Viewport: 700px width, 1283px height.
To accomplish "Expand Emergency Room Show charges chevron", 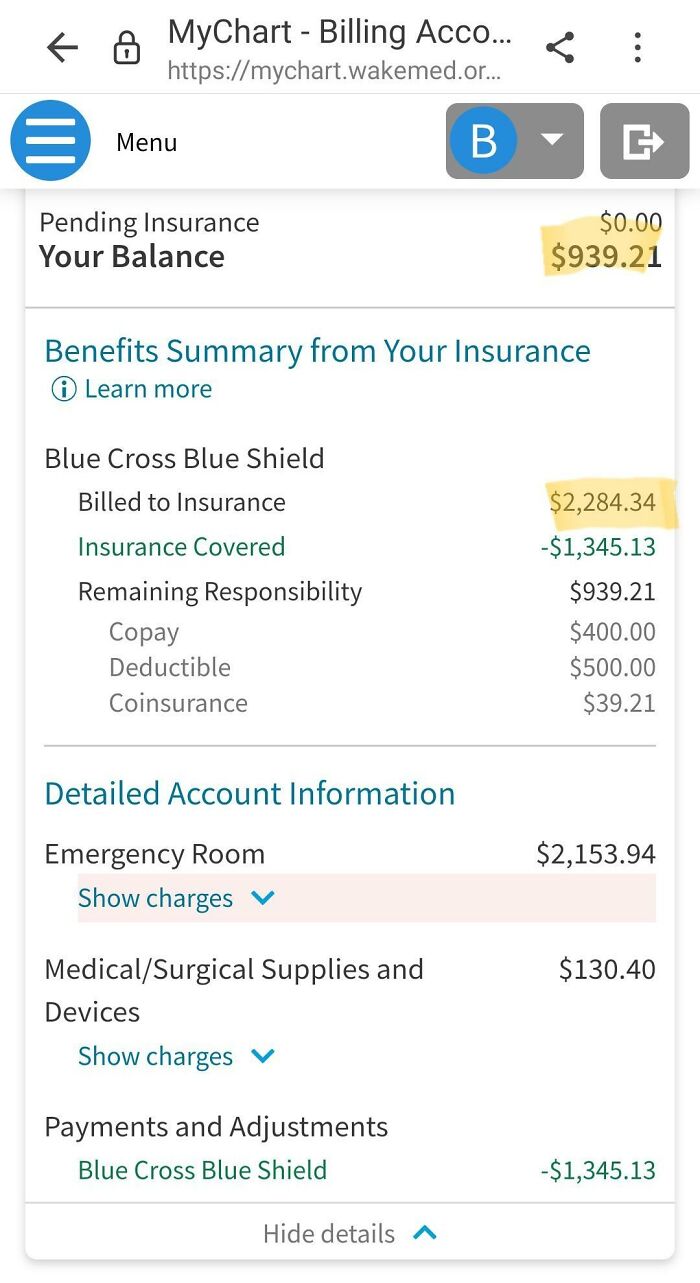I will (x=263, y=898).
